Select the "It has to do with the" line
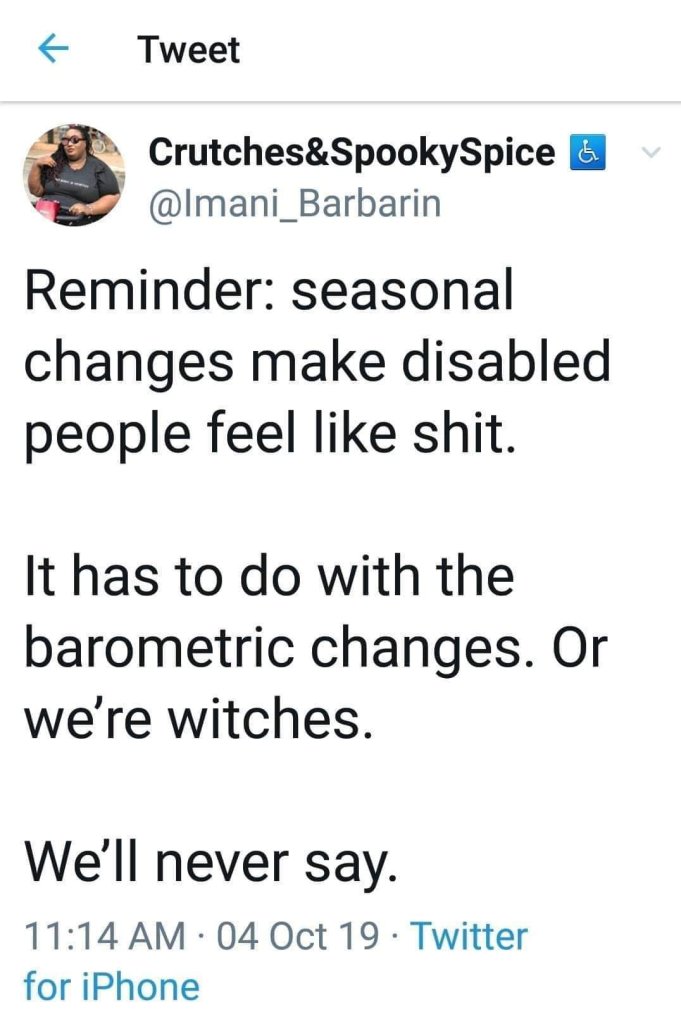 268,577
